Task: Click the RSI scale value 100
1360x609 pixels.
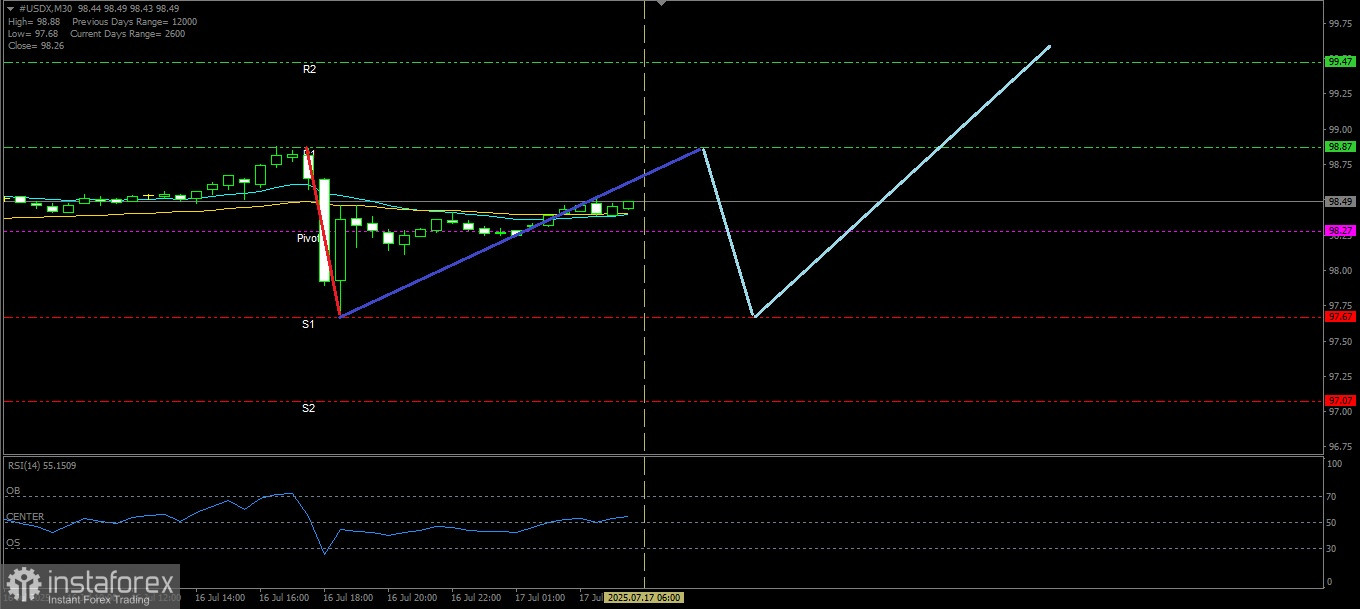Action: point(1334,465)
